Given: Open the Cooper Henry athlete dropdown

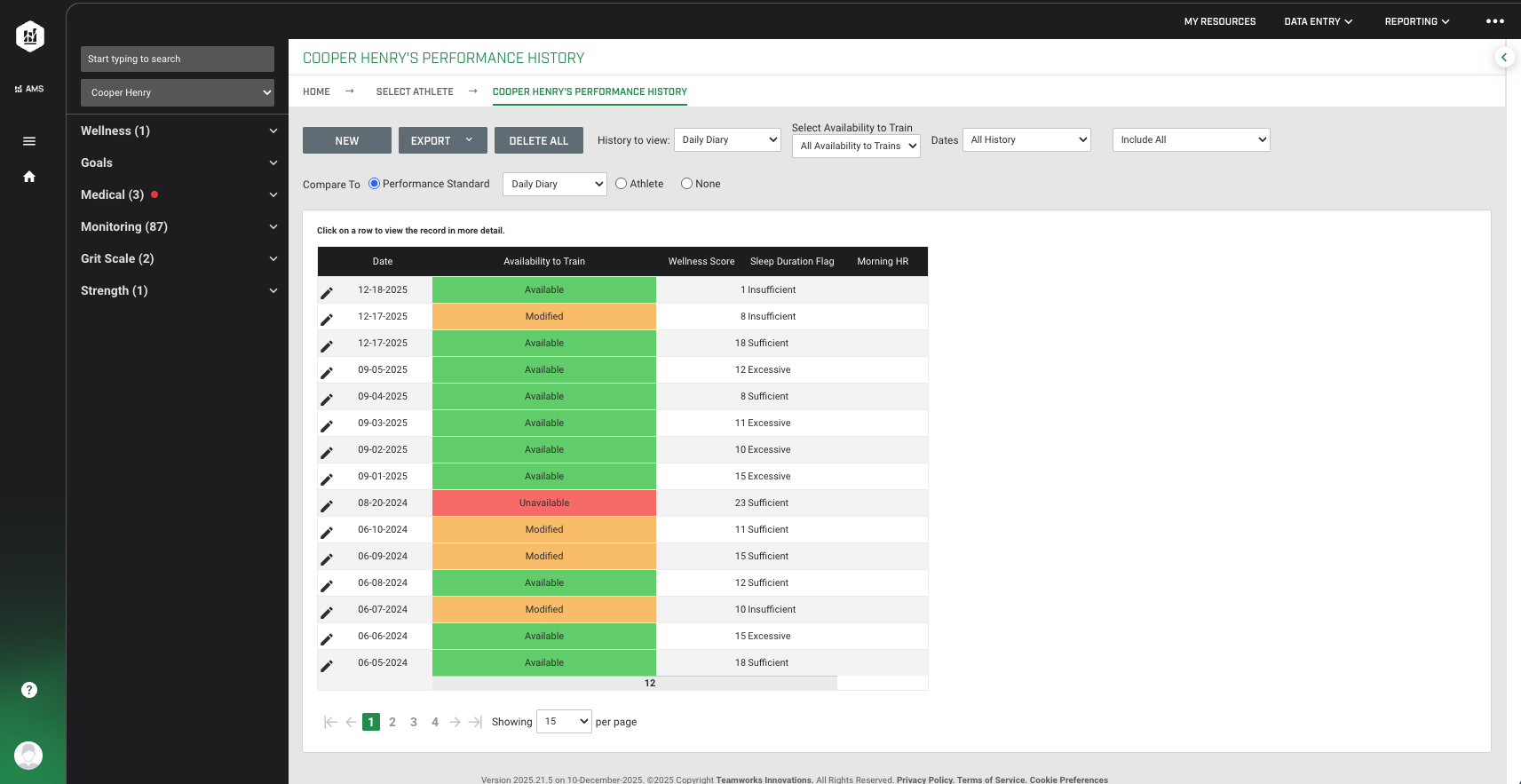Looking at the screenshot, I should pyautogui.click(x=178, y=92).
